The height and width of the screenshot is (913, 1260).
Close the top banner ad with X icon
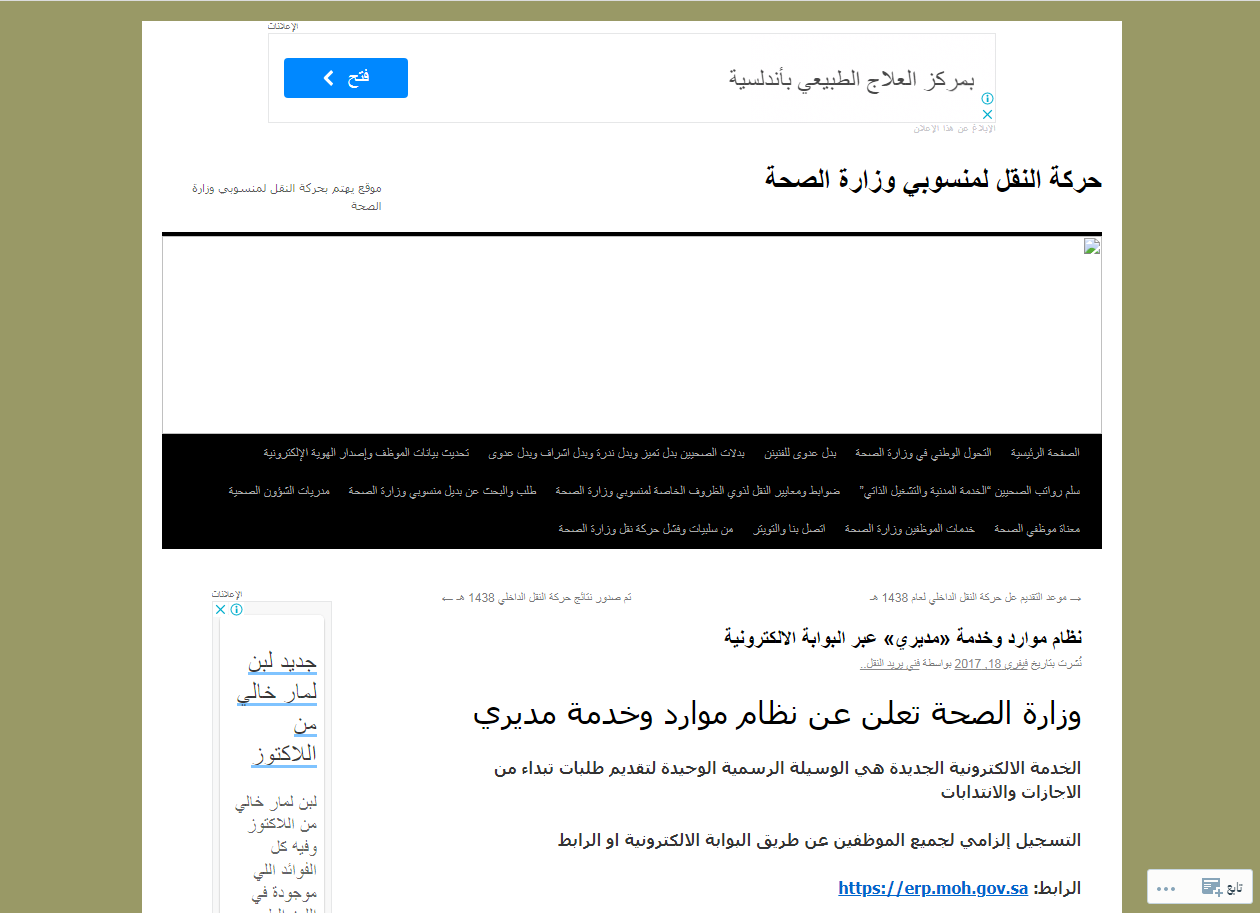[x=987, y=115]
